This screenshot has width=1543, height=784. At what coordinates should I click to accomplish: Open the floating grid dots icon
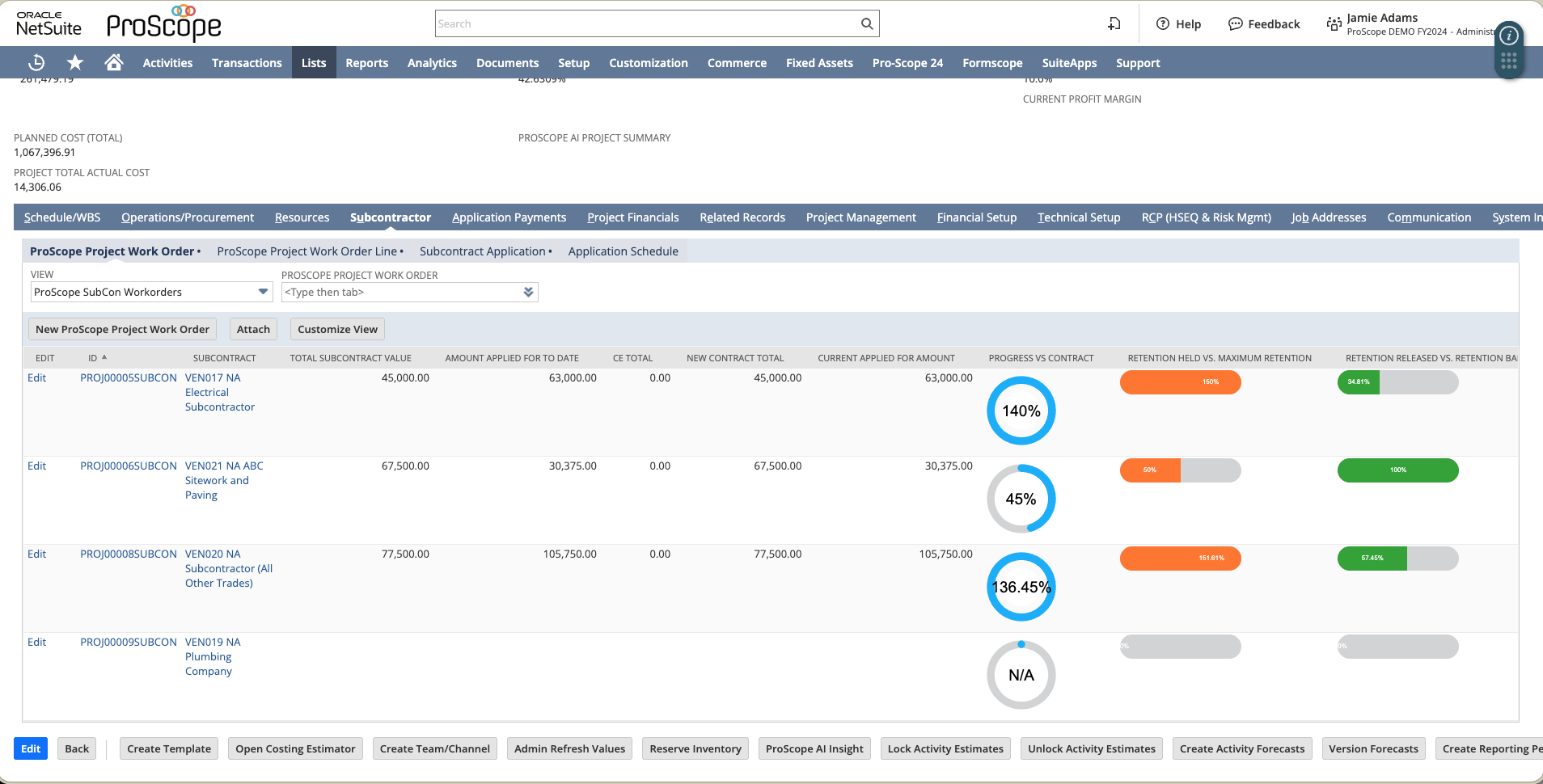pos(1509,61)
